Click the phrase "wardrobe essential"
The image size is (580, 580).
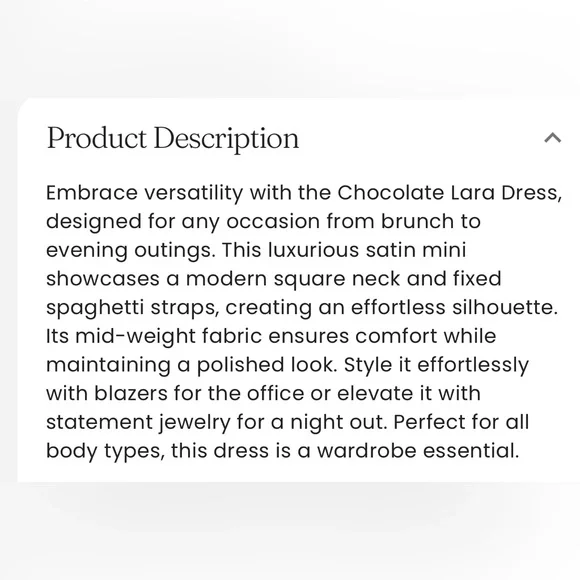pos(416,451)
